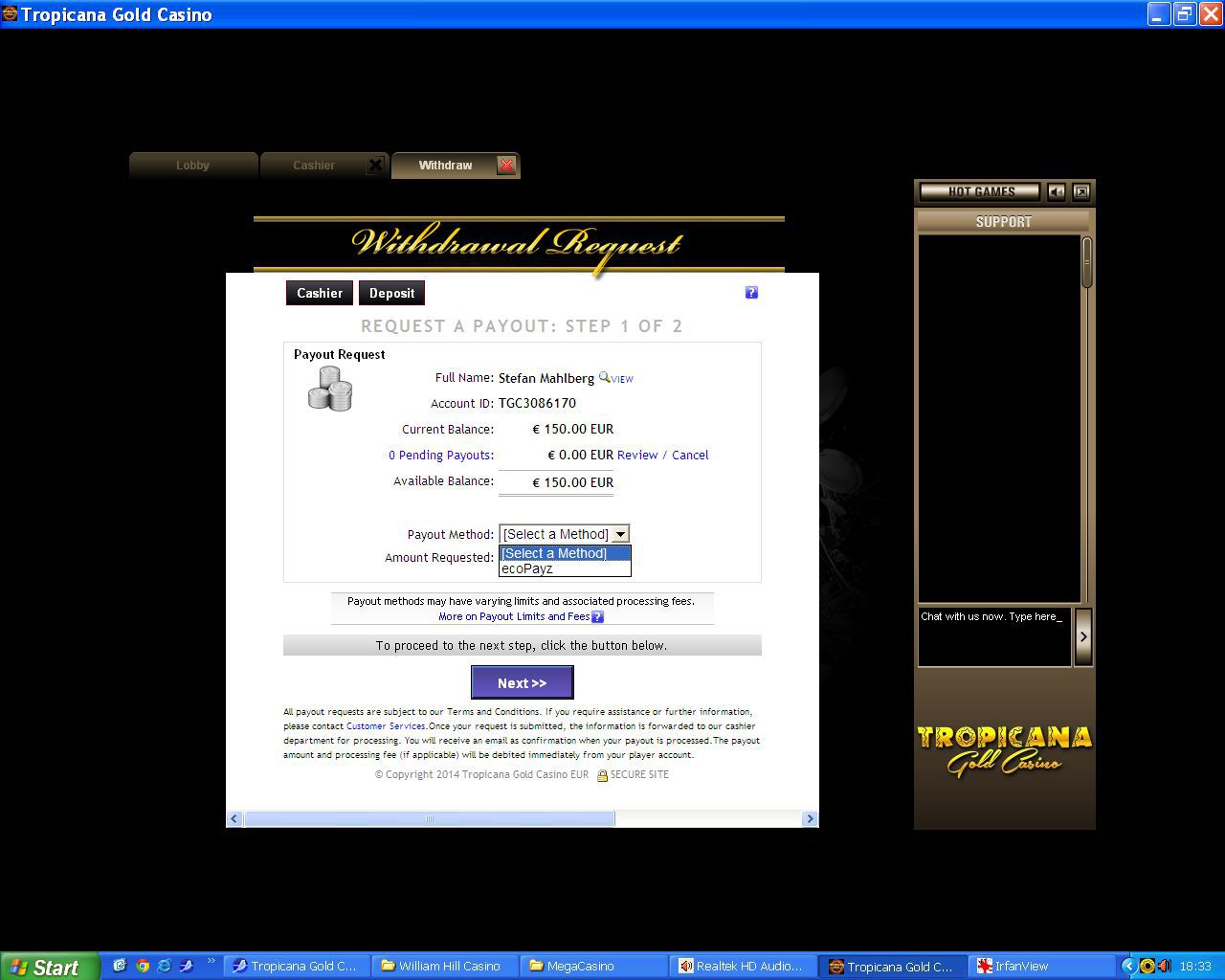Close the Hot Games side panel

1080,192
